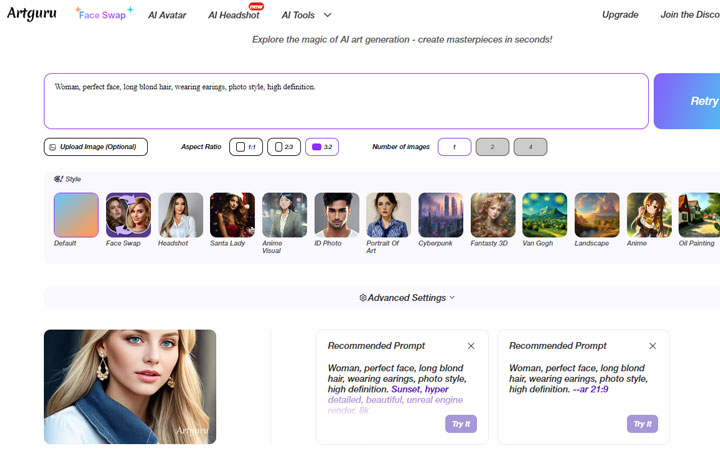Screen dimensions: 720x455
Task: Open the Face Swap nav tab
Action: (x=104, y=14)
